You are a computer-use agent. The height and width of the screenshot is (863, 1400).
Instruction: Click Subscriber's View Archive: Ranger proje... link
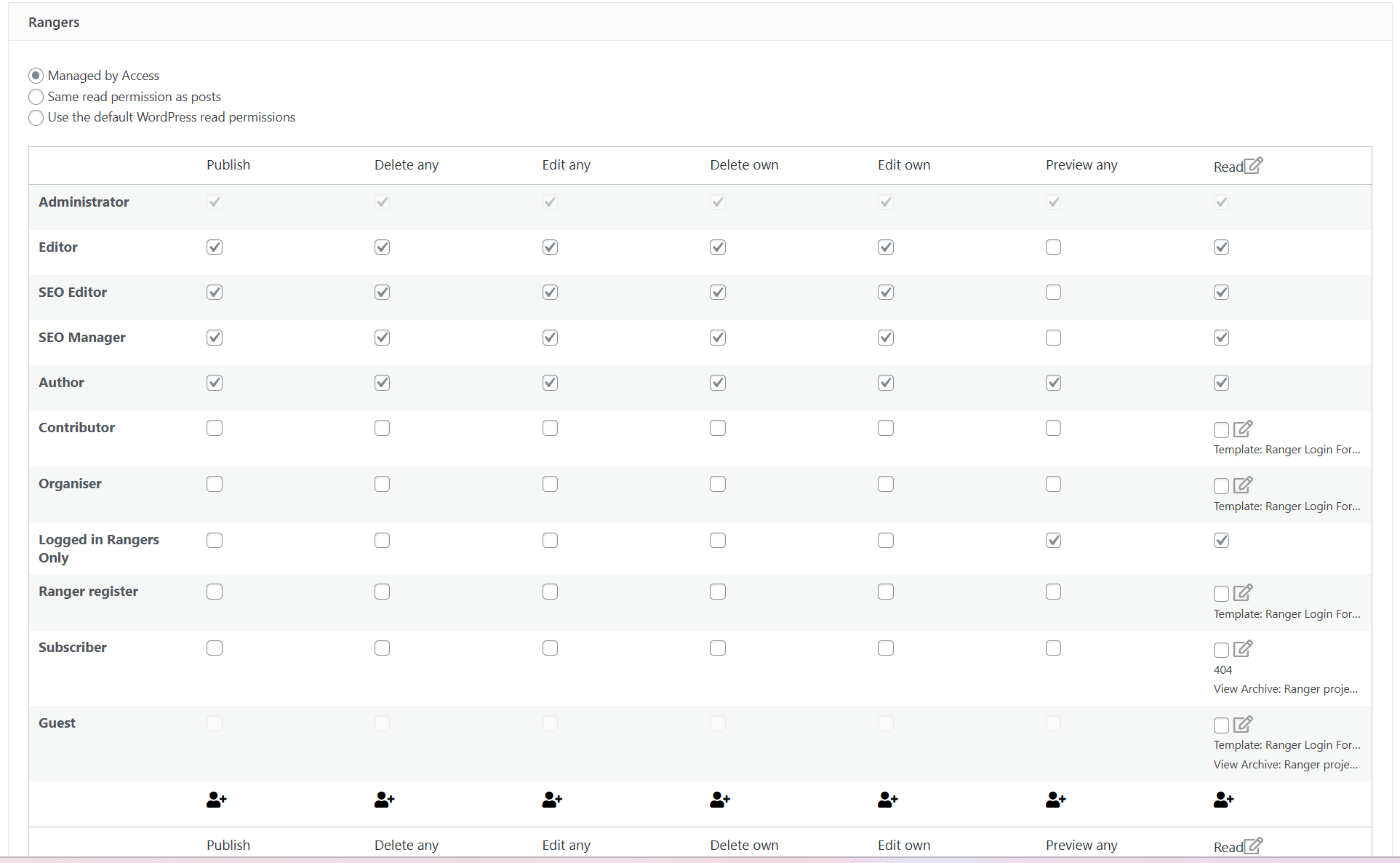[x=1285, y=689]
